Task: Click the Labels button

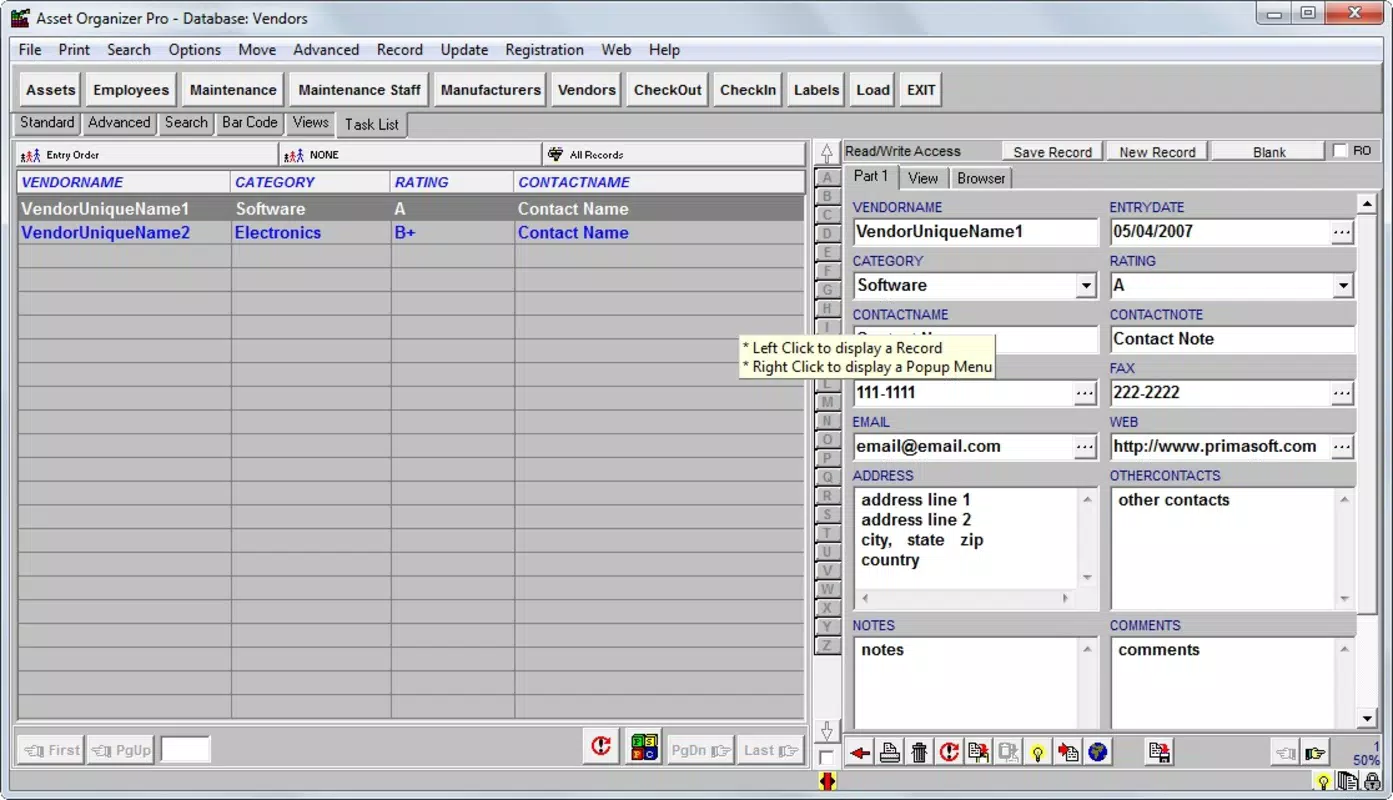Action: (x=816, y=90)
